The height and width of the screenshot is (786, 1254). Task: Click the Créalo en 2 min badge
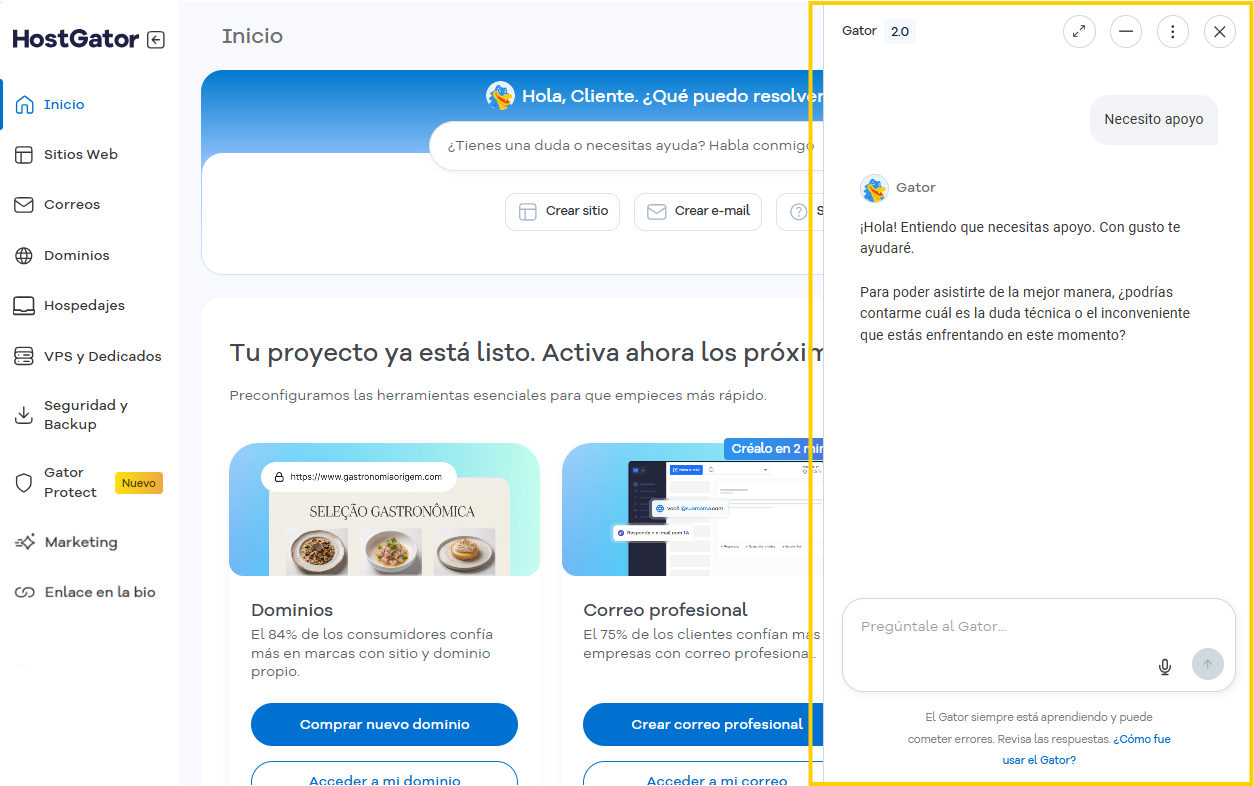[x=774, y=449]
